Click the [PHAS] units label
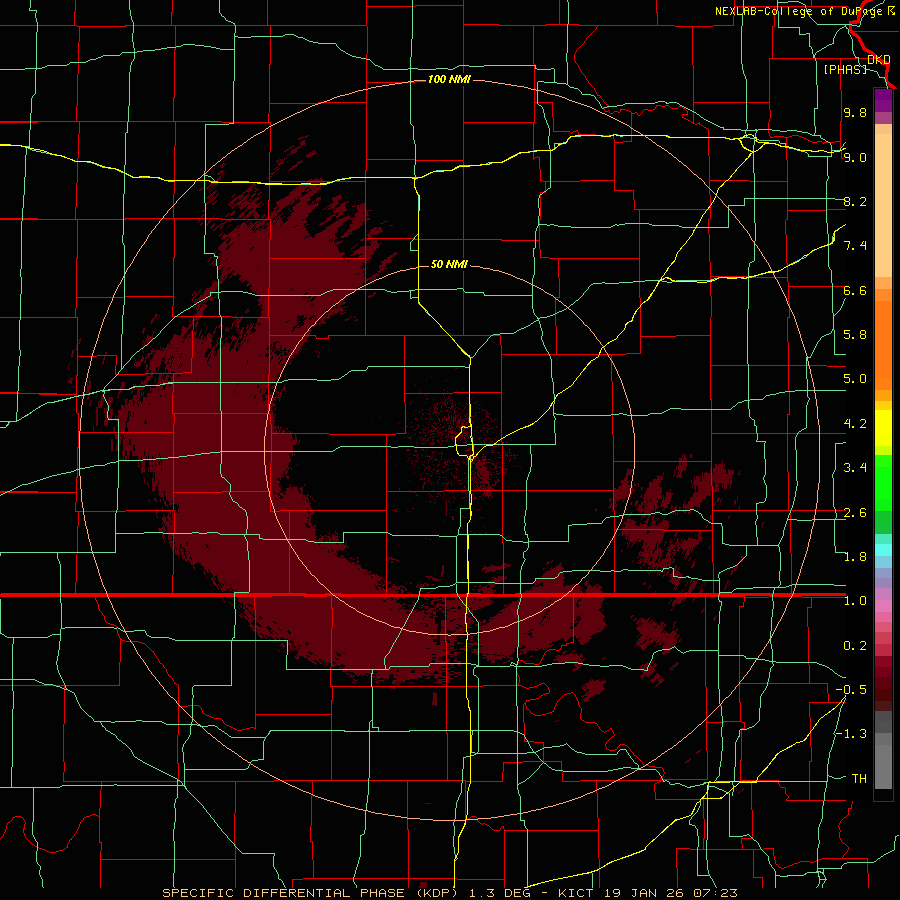 845,69
